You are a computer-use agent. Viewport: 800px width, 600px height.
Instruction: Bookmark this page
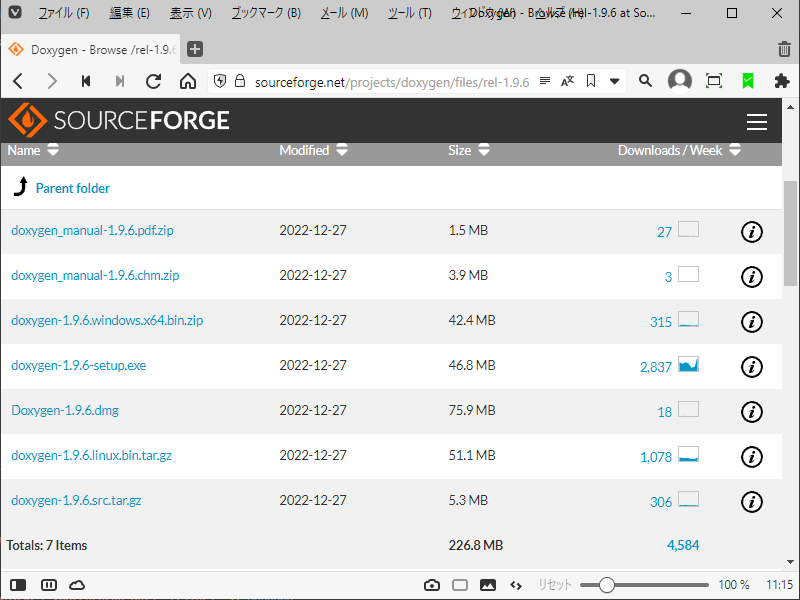pos(591,81)
